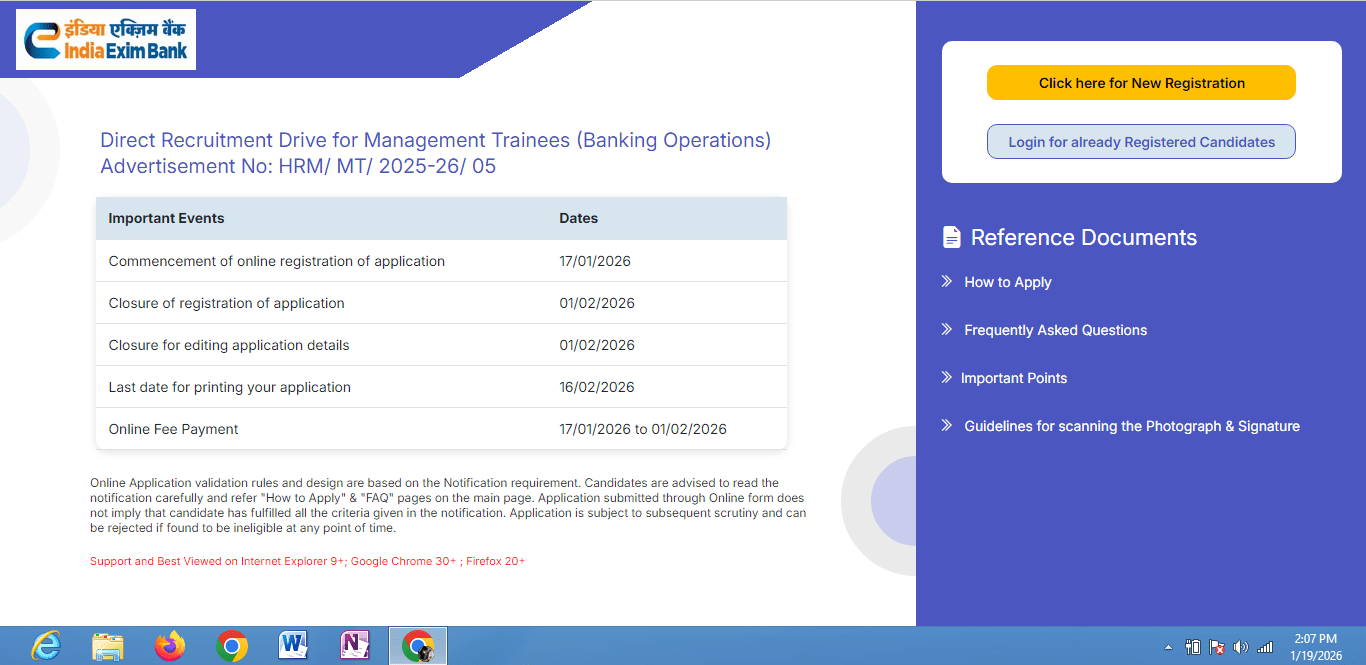Click the chevron beside Important Points

945,377
